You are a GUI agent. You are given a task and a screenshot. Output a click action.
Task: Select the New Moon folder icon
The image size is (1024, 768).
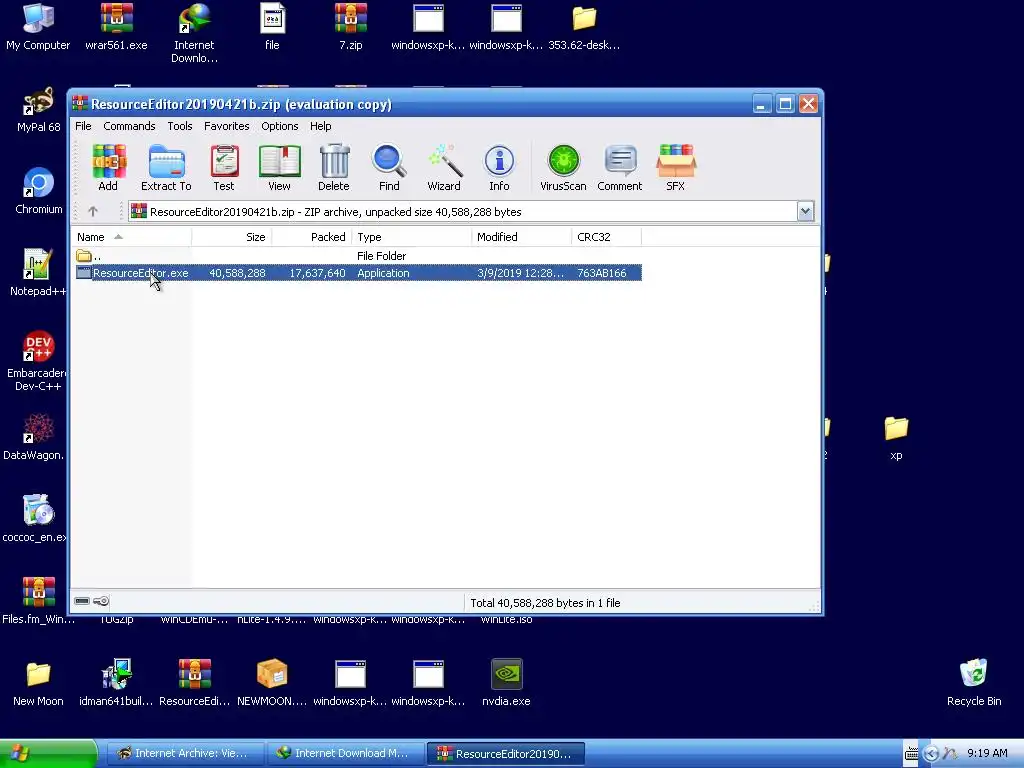38,683
